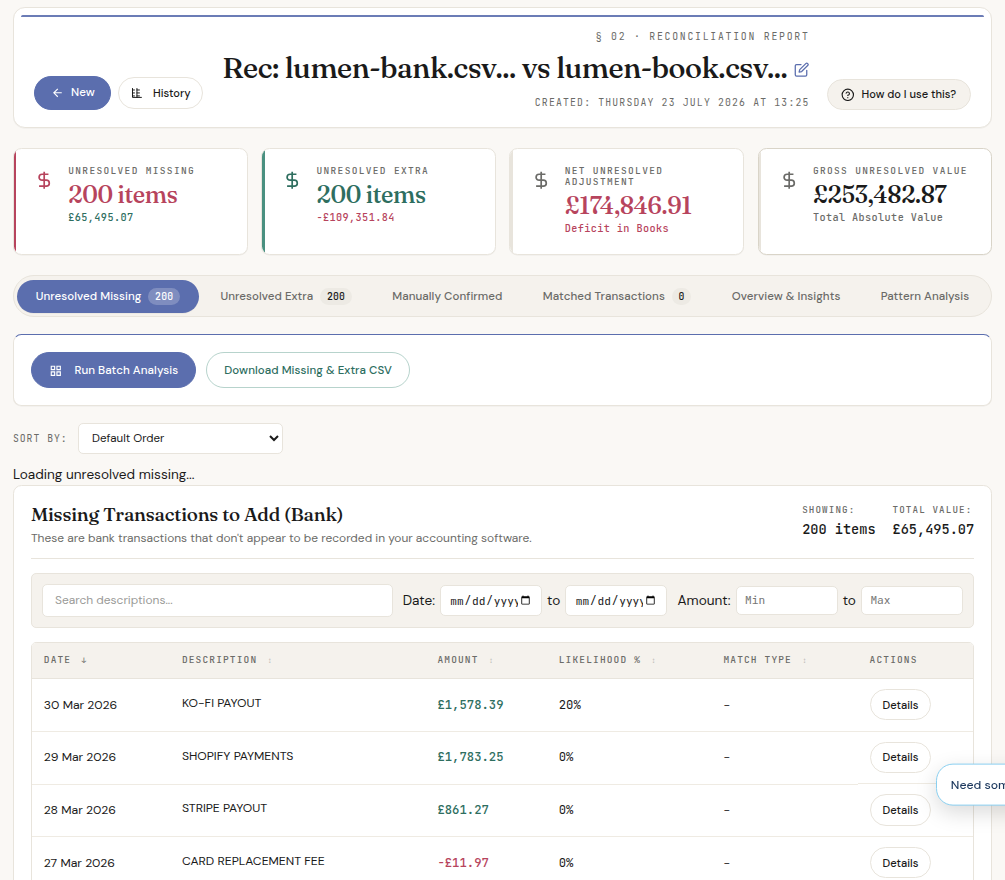Open the Manually Confirmed tab
Image resolution: width=1005 pixels, height=880 pixels.
(x=447, y=296)
